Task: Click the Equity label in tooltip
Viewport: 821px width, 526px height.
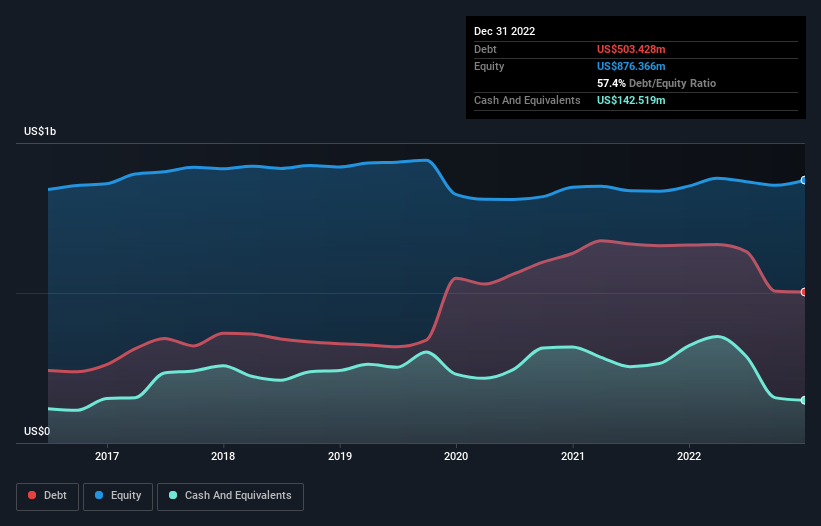Action: 489,66
